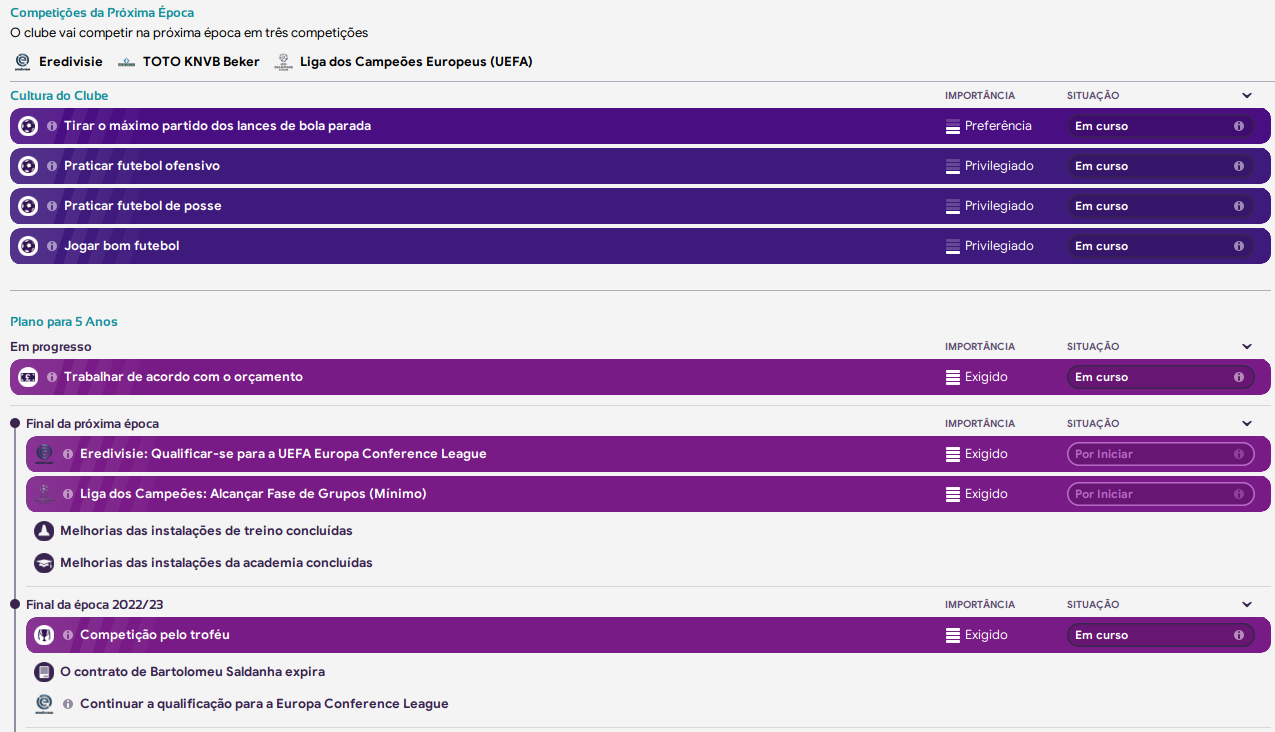Click trophy icon on 'Liga dos Campeões' objective

[x=44, y=494]
